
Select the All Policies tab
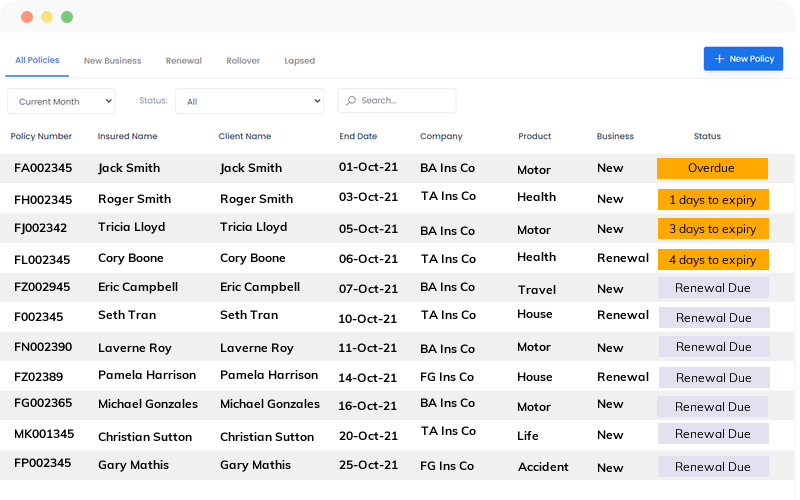37,60
